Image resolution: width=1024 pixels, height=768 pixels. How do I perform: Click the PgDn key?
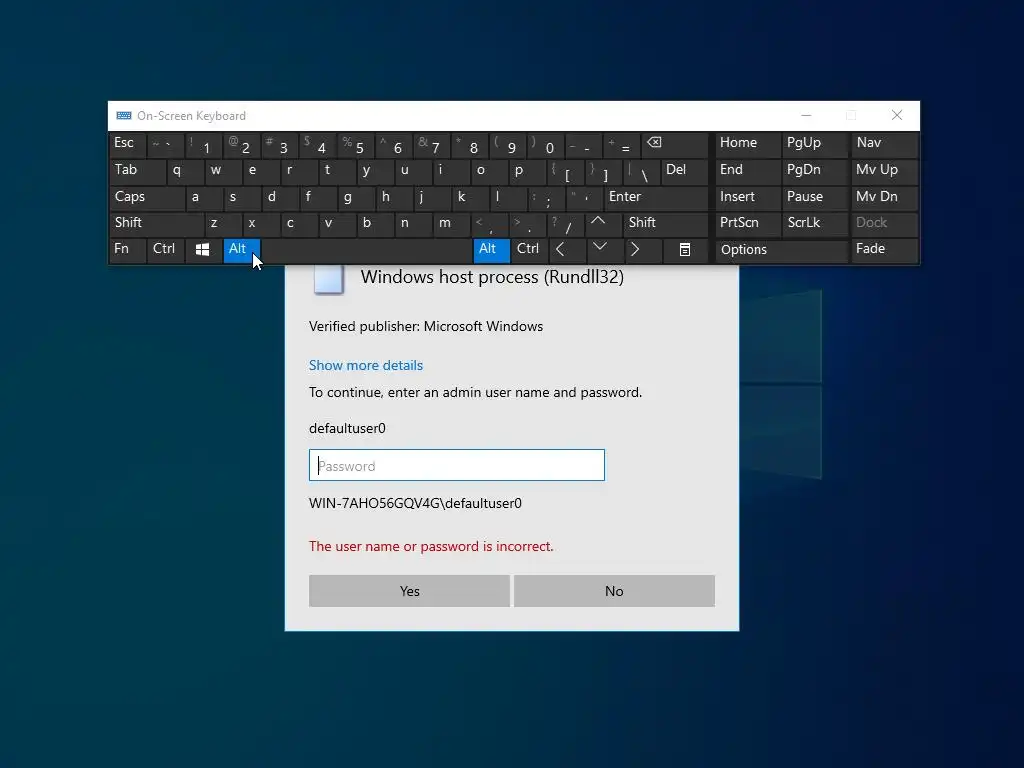[x=816, y=172]
